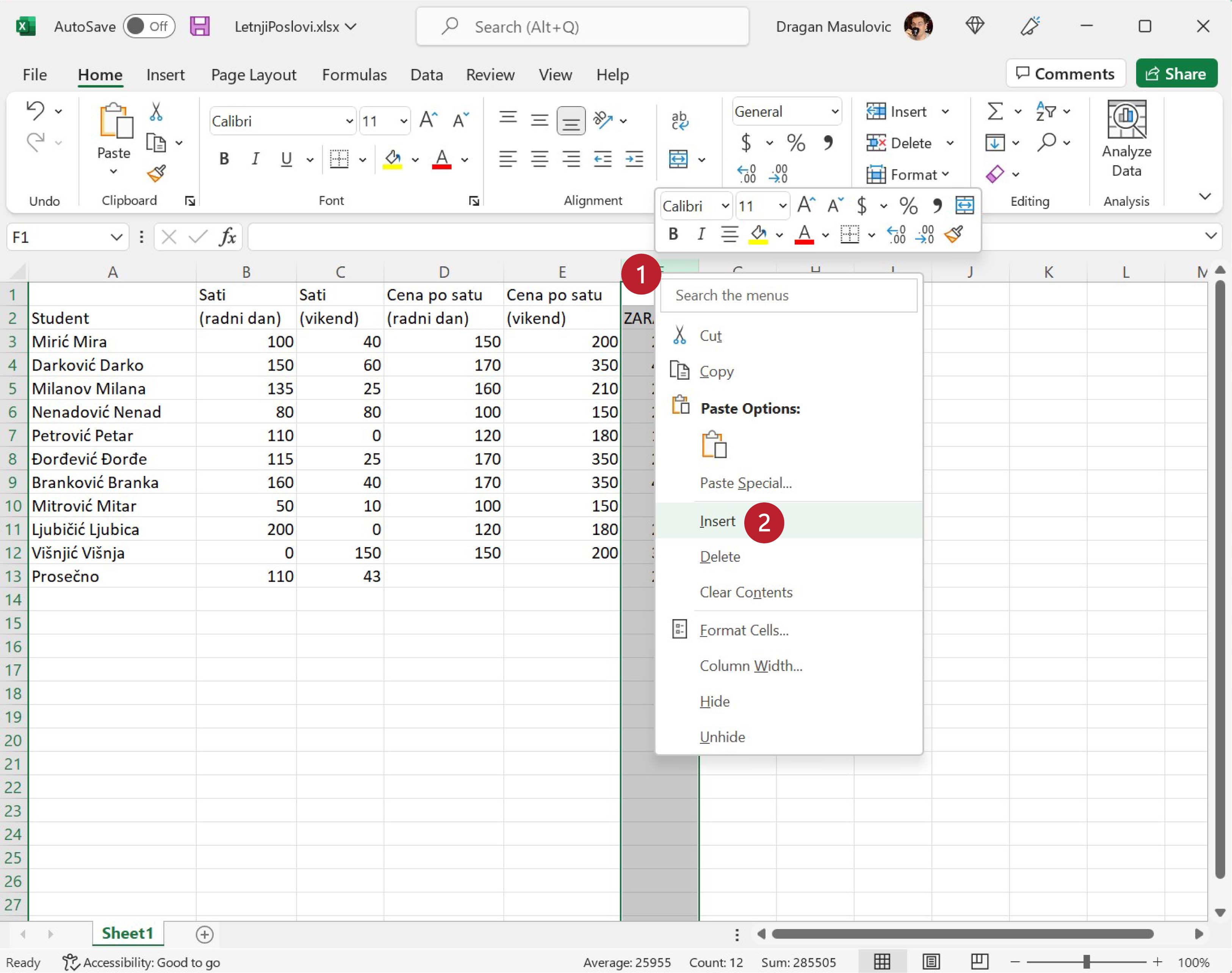Open the Comments button
Viewport: 1232px width, 973px height.
(1065, 74)
